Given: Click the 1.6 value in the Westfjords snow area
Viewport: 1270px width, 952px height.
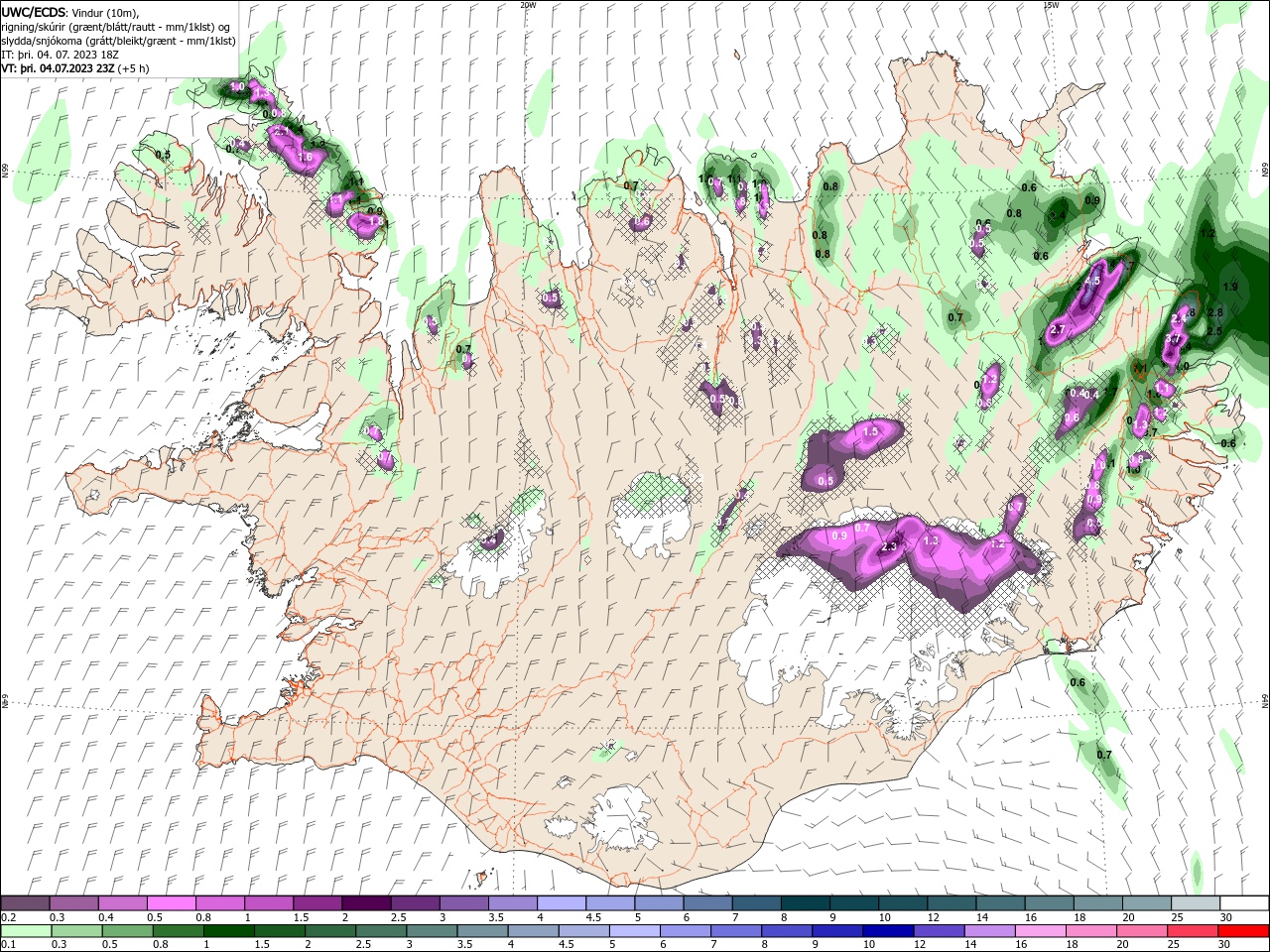Looking at the screenshot, I should pos(305,157).
